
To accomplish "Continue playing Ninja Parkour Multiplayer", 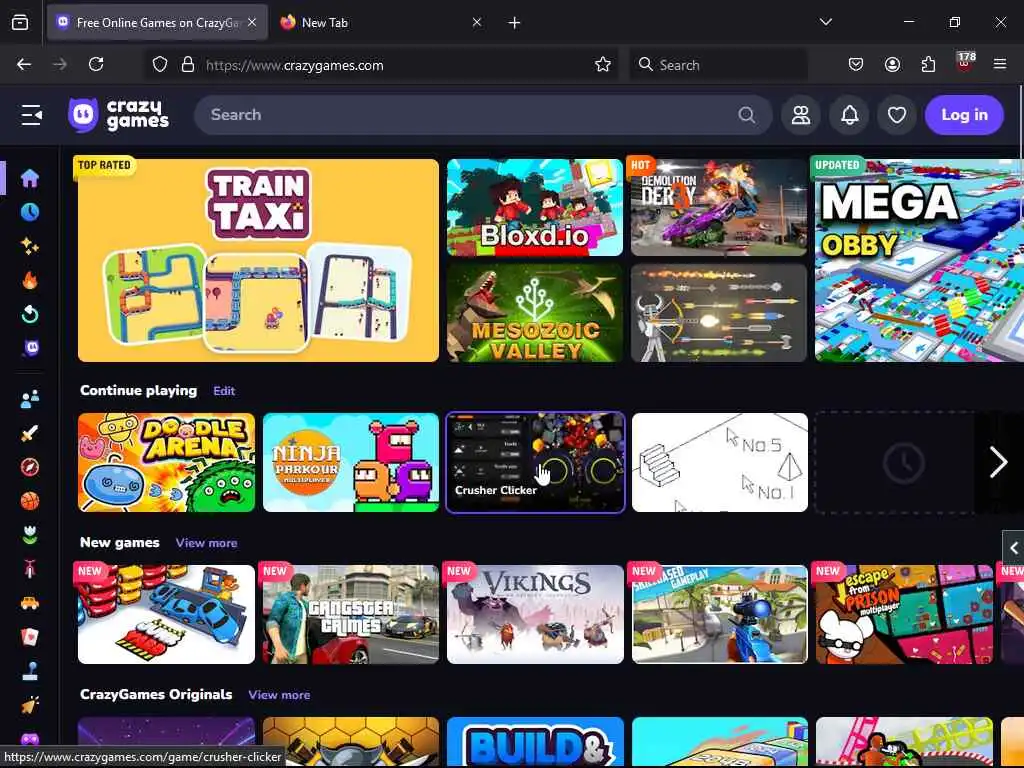I will tap(351, 462).
